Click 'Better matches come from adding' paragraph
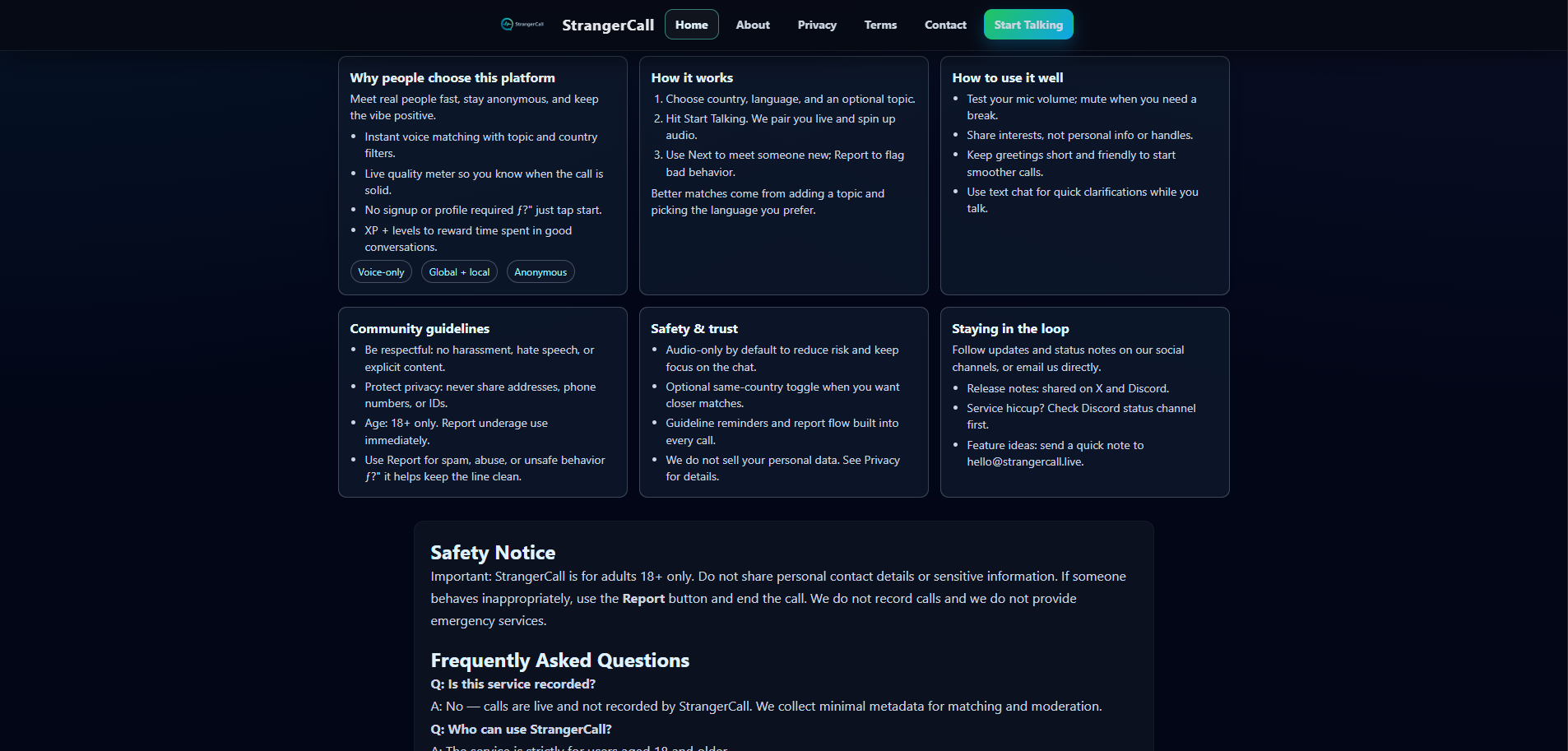The height and width of the screenshot is (751, 1568). click(x=768, y=202)
